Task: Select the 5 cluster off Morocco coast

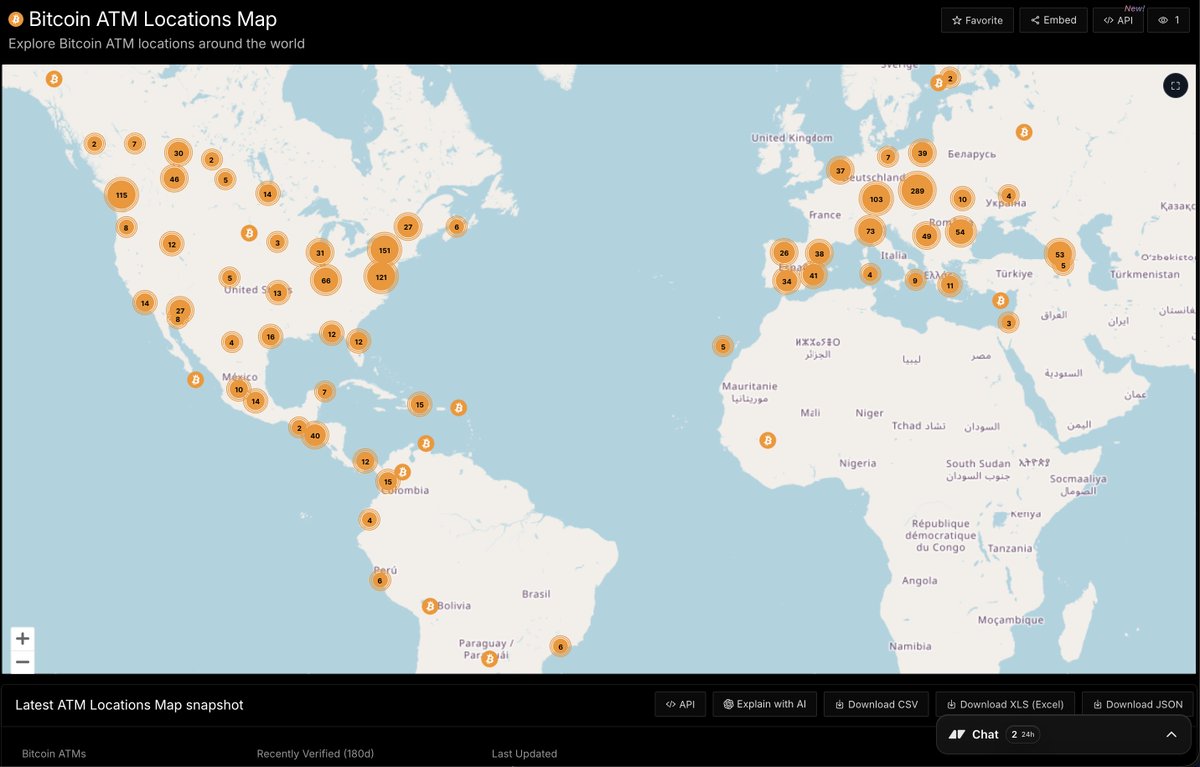Action: coord(722,347)
